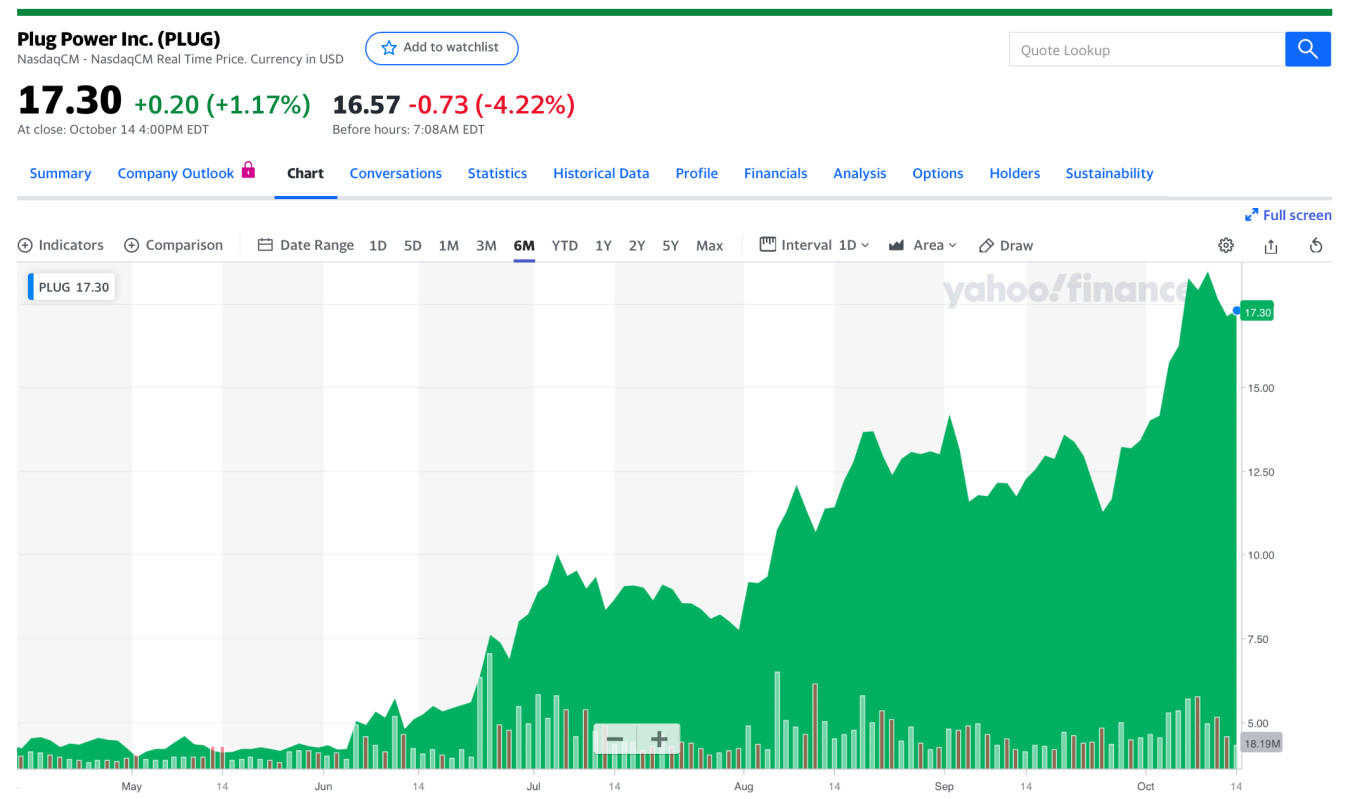Click the Plug Power Inc. (PLUG) heading
The width and height of the screenshot is (1350, 799).
[x=119, y=39]
